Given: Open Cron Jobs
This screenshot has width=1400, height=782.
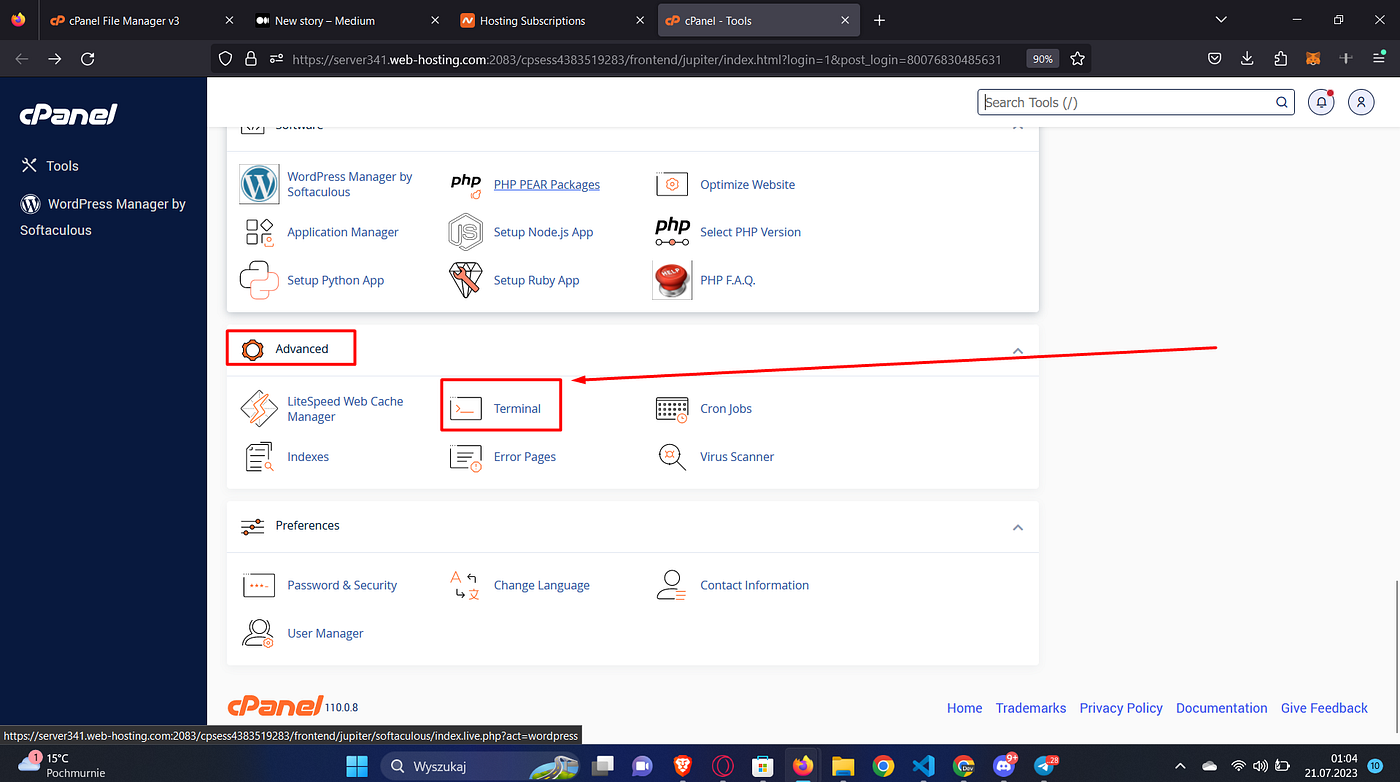Looking at the screenshot, I should click(726, 408).
